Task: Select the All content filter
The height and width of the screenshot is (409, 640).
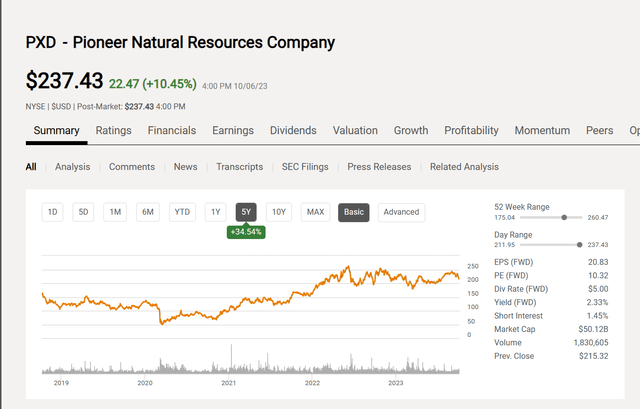Action: pos(31,167)
